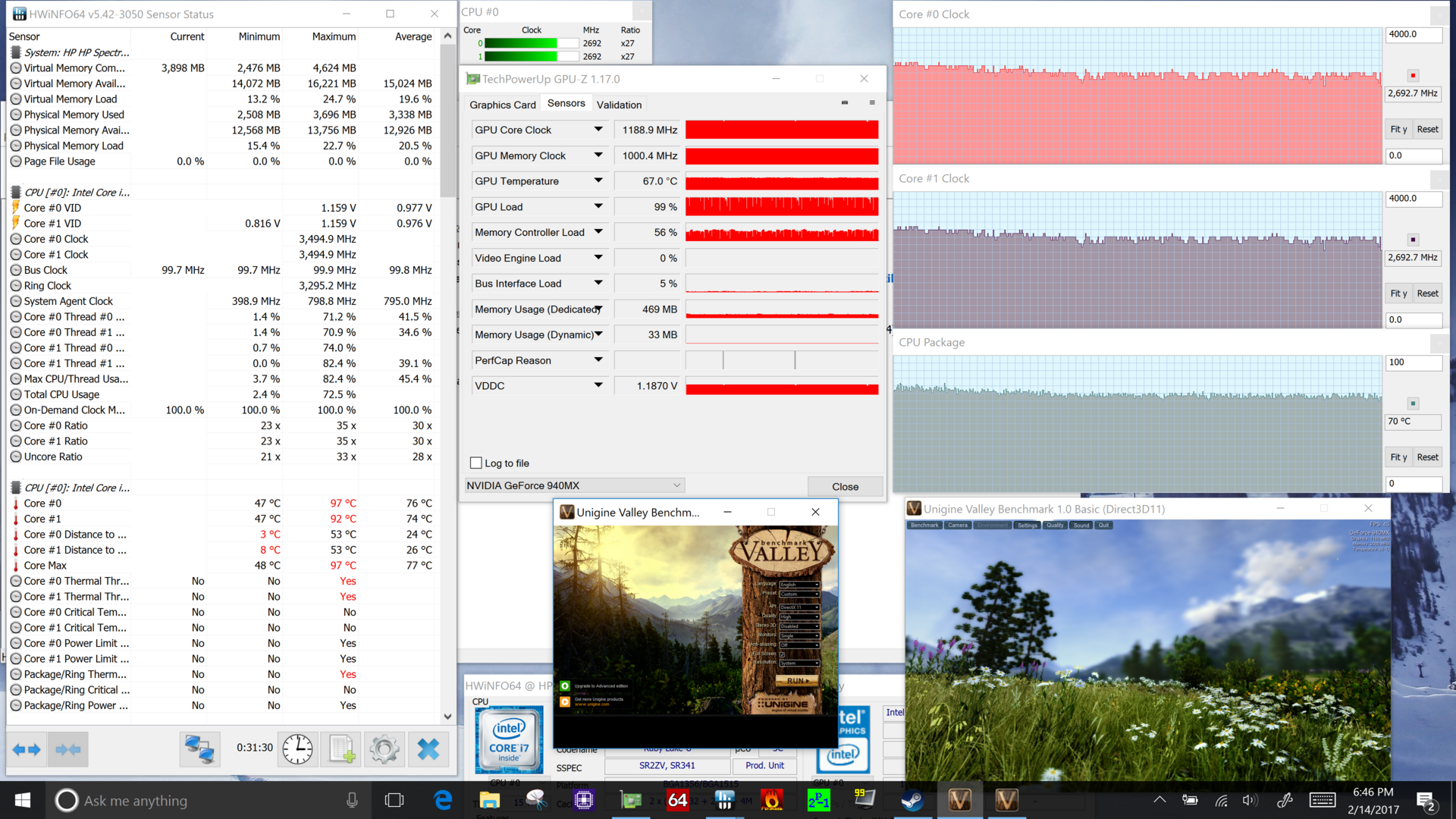Click GPU-Z screenshot camera icon

point(845,103)
